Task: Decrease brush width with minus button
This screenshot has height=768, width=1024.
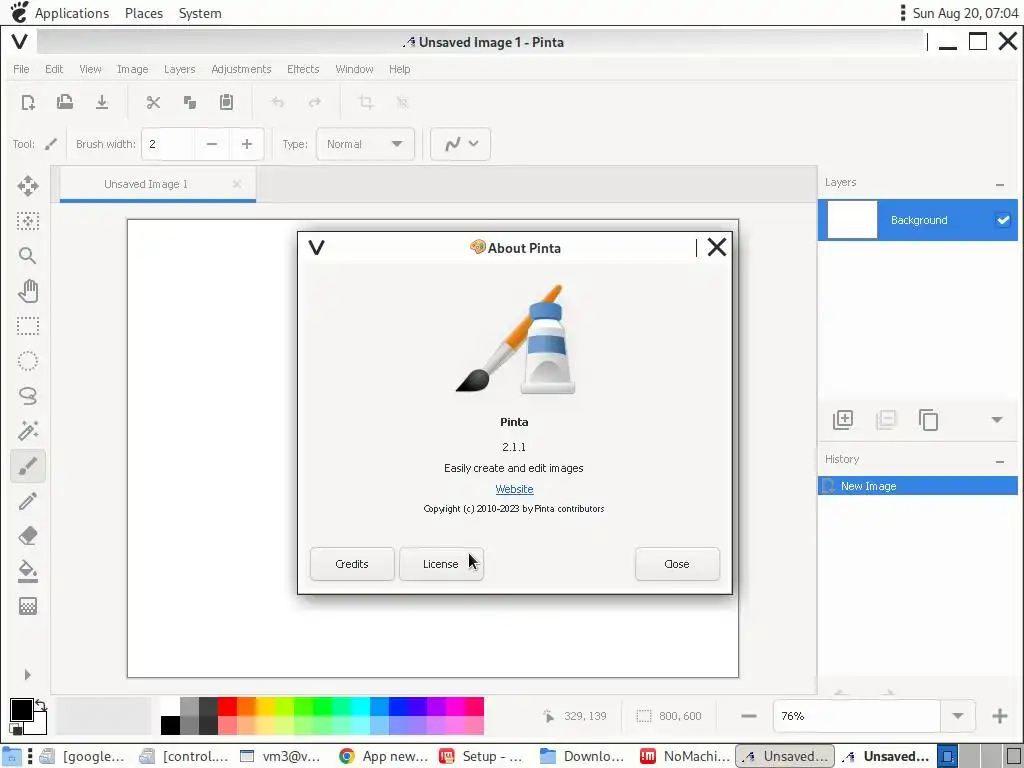Action: coord(212,144)
